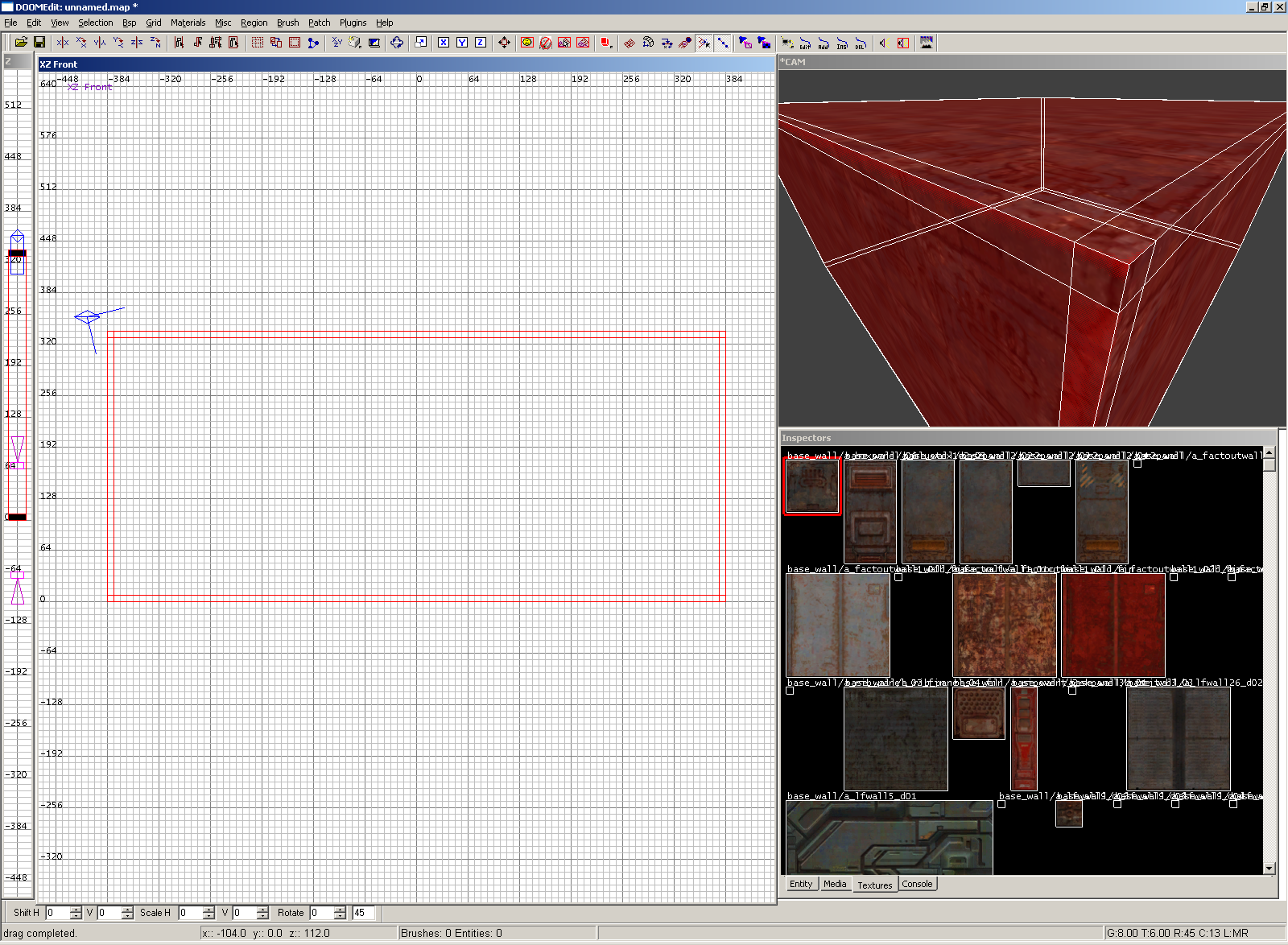Increase Shift H value with up arrow

76,909
